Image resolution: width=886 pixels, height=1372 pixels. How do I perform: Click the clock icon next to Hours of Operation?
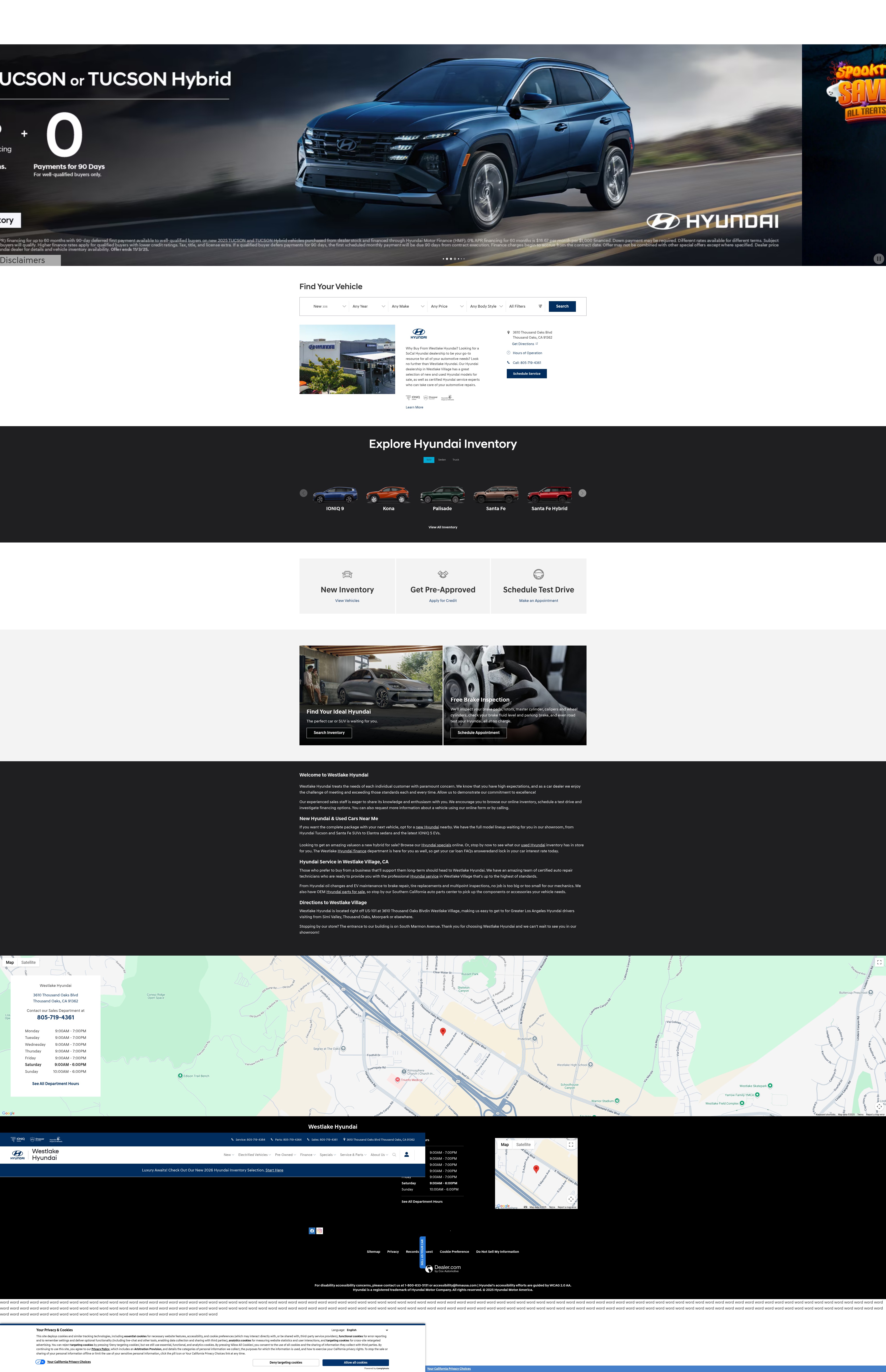click(x=509, y=353)
